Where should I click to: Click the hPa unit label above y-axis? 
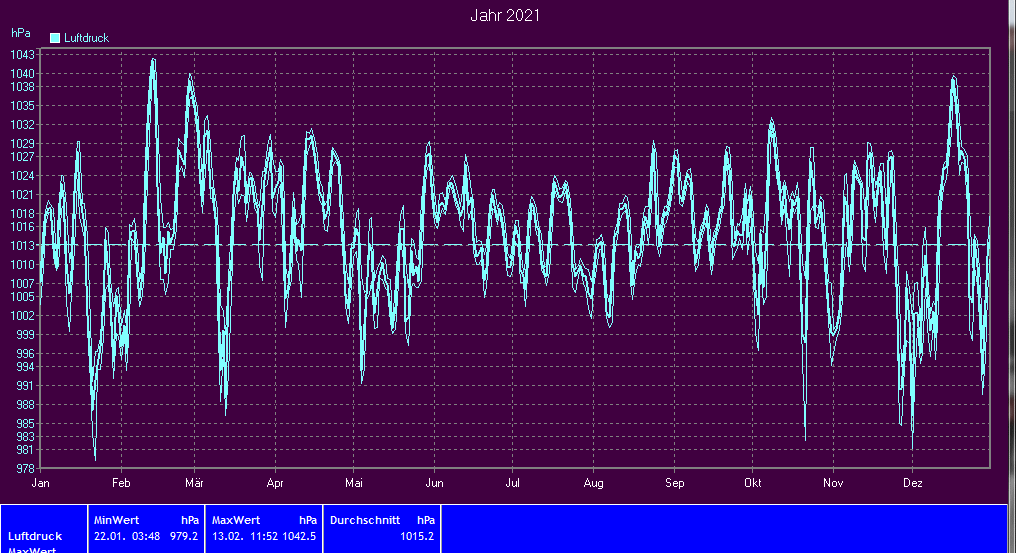click(20, 33)
